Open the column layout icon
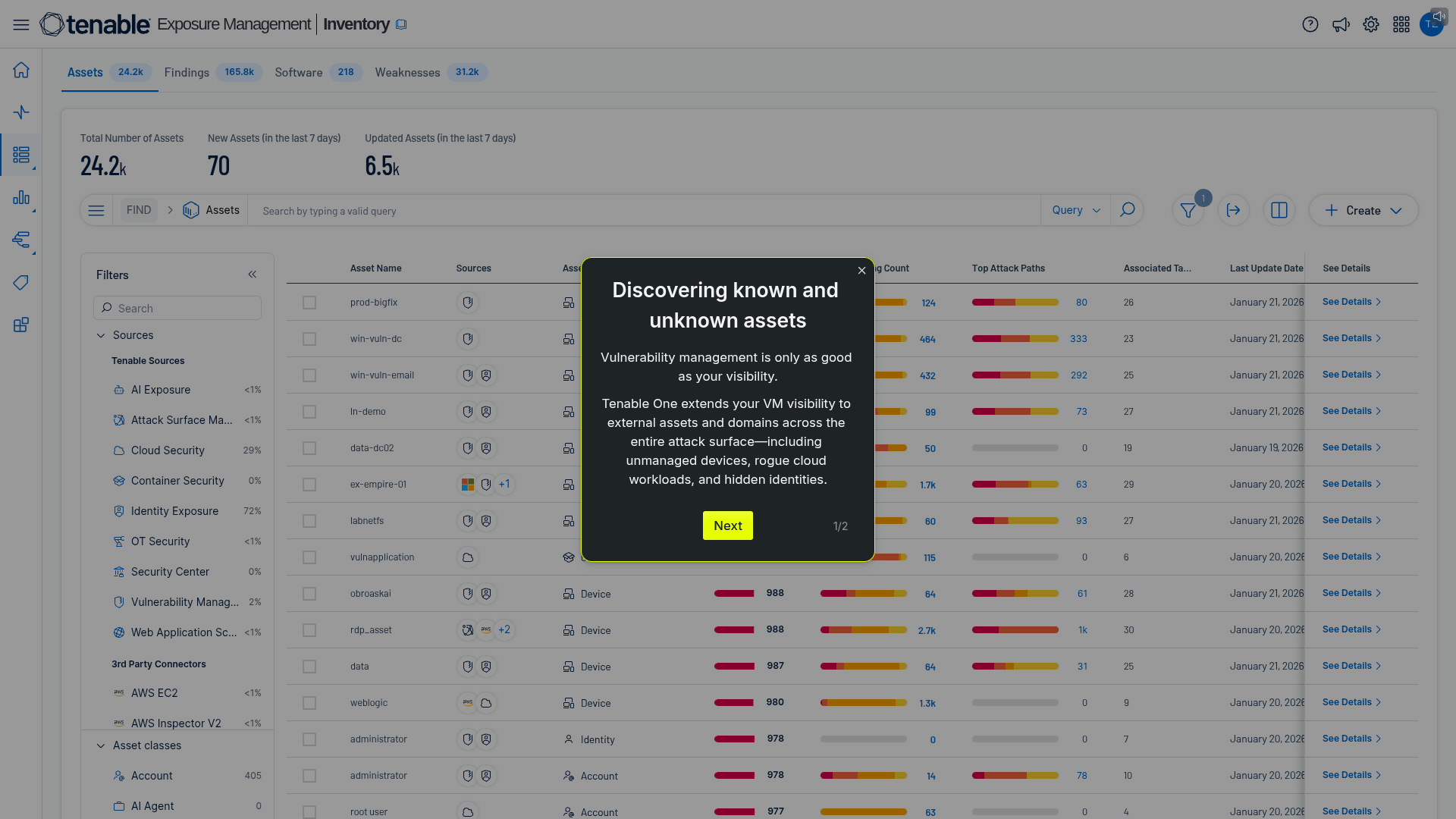Image resolution: width=1456 pixels, height=819 pixels. click(1279, 211)
